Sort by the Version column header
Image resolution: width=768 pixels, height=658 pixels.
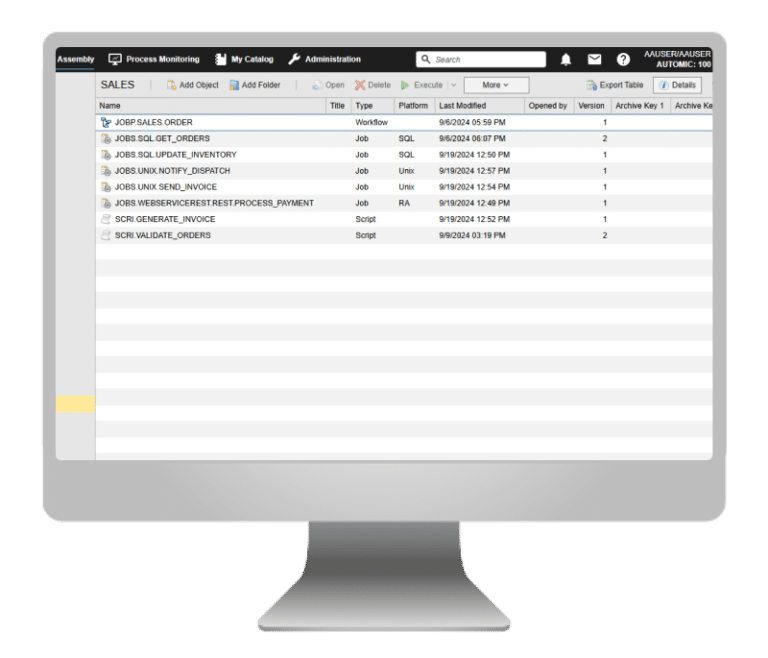coord(592,106)
